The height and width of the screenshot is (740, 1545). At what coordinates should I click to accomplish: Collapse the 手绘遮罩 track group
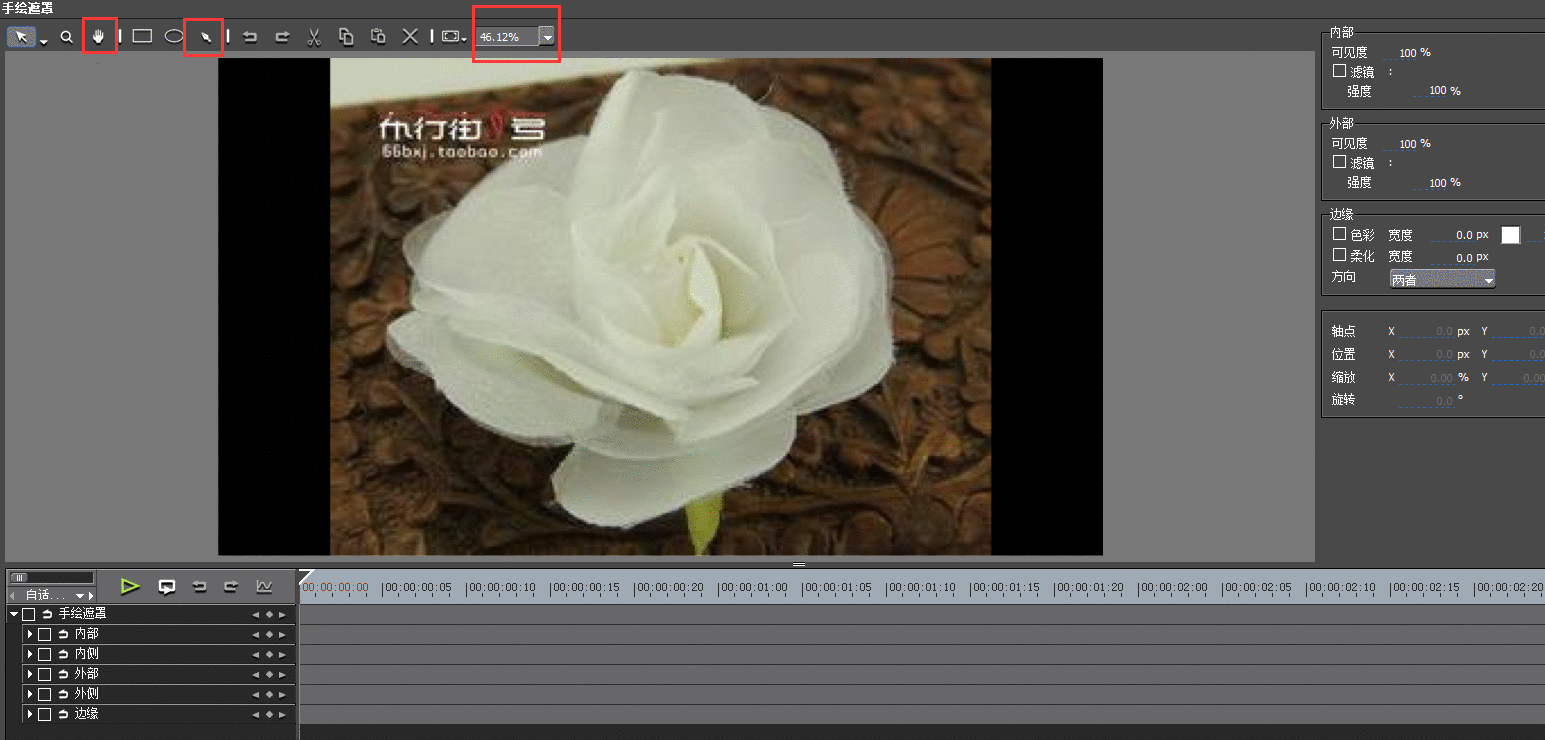13,614
